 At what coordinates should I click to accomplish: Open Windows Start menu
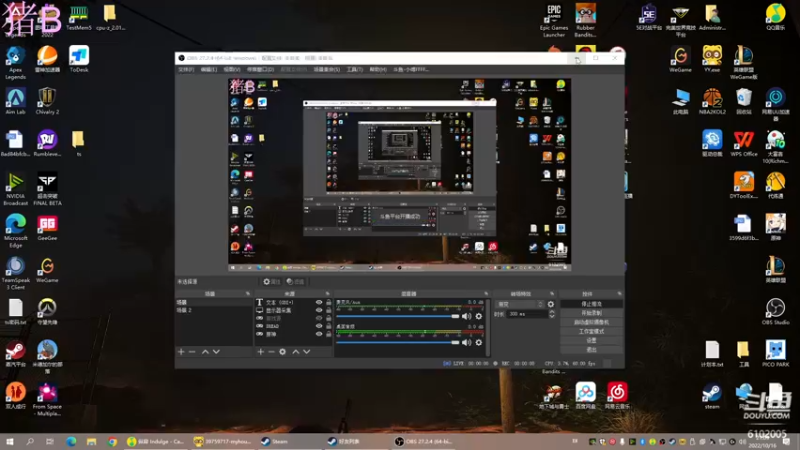[x=10, y=441]
